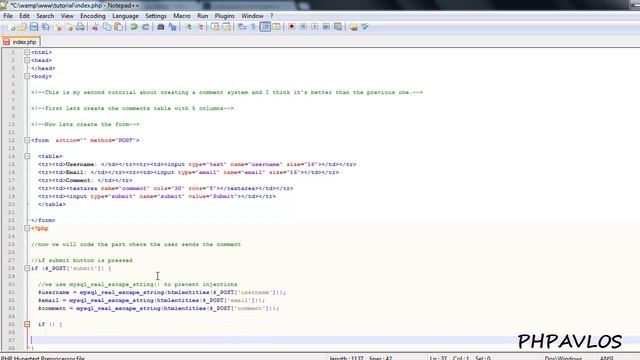Collapse the <body> fold marker on line 4
The image size is (640, 360).
pyautogui.click(x=27, y=76)
